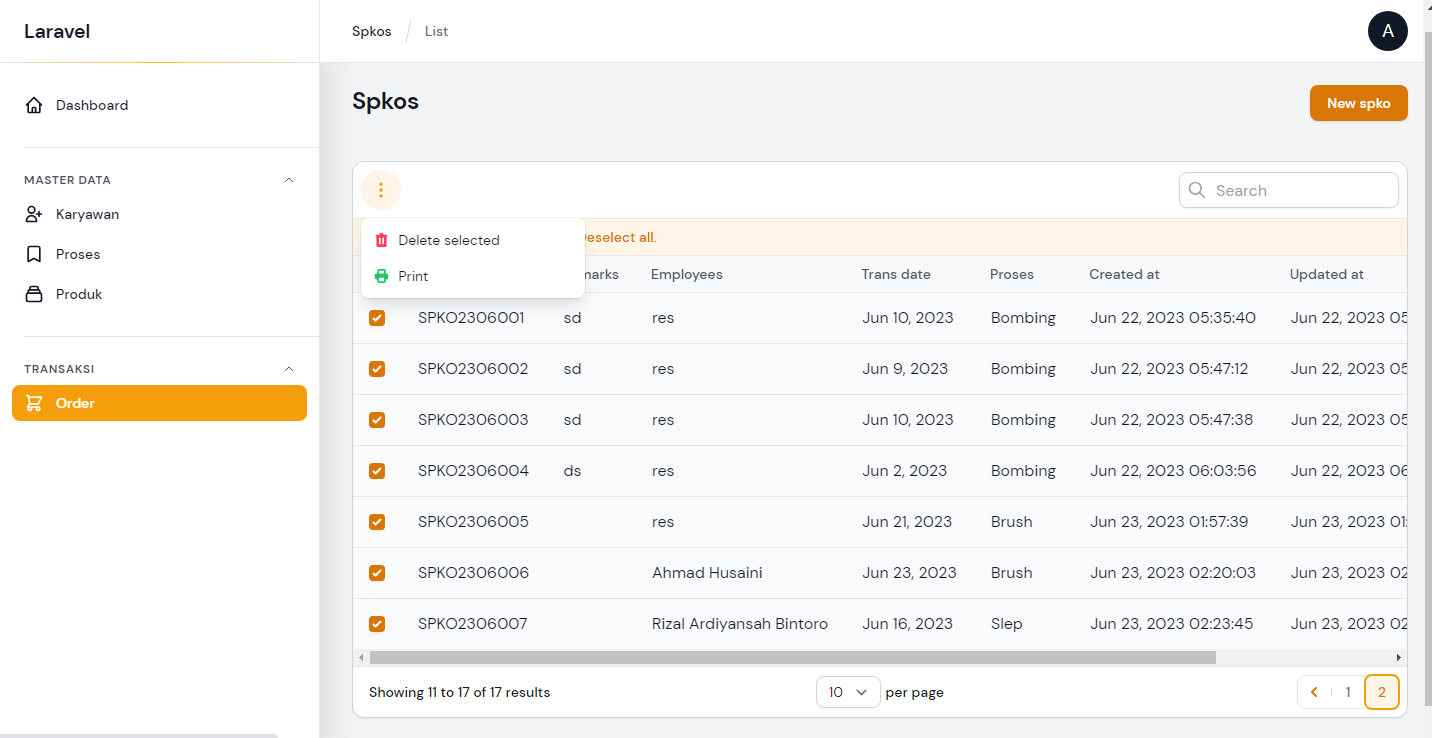Click the Produk box icon
This screenshot has height=738, width=1432.
click(34, 294)
